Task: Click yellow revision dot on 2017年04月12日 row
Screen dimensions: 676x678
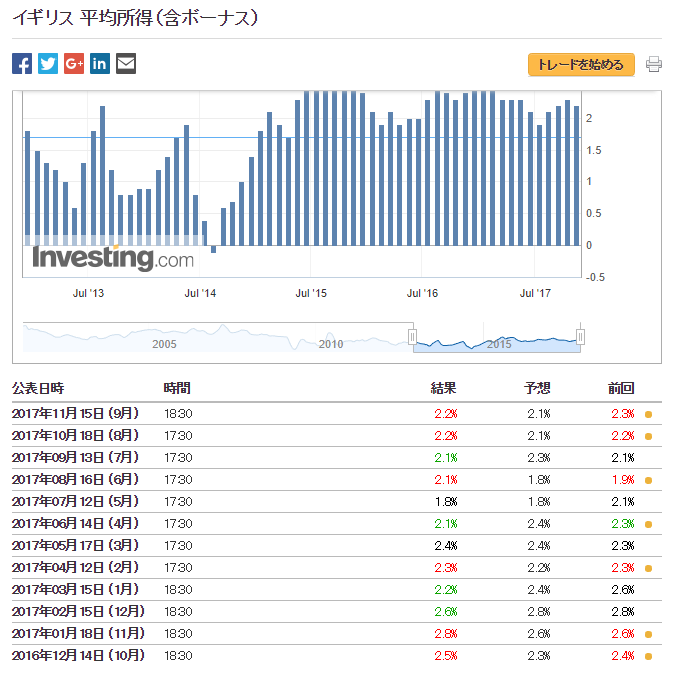Action: (x=648, y=568)
